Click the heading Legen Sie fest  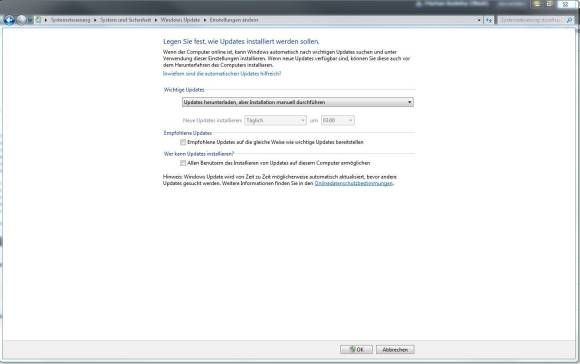pyautogui.click(x=241, y=41)
